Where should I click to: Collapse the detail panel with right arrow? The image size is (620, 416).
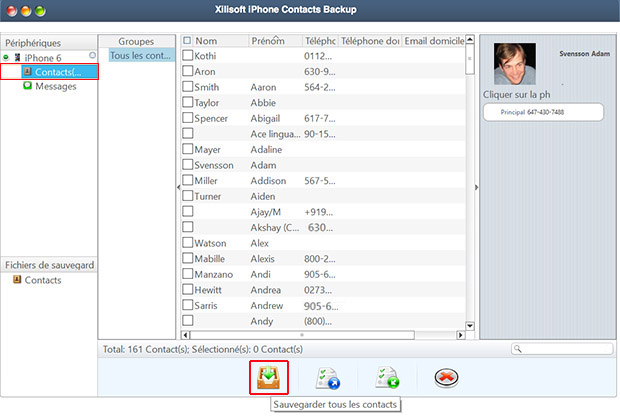point(476,187)
